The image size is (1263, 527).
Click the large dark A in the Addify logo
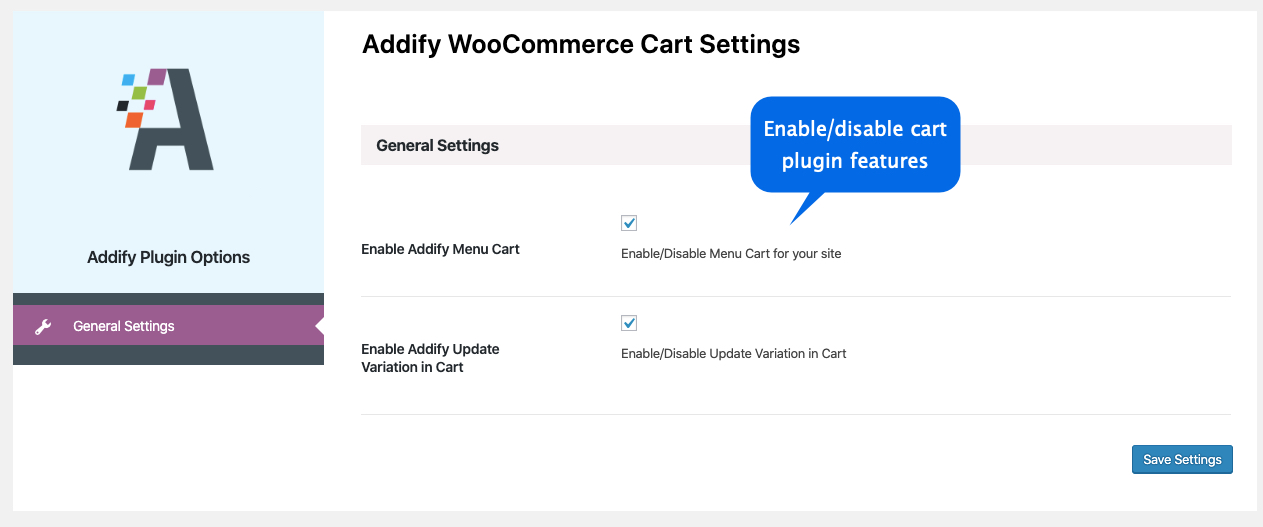click(x=186, y=125)
